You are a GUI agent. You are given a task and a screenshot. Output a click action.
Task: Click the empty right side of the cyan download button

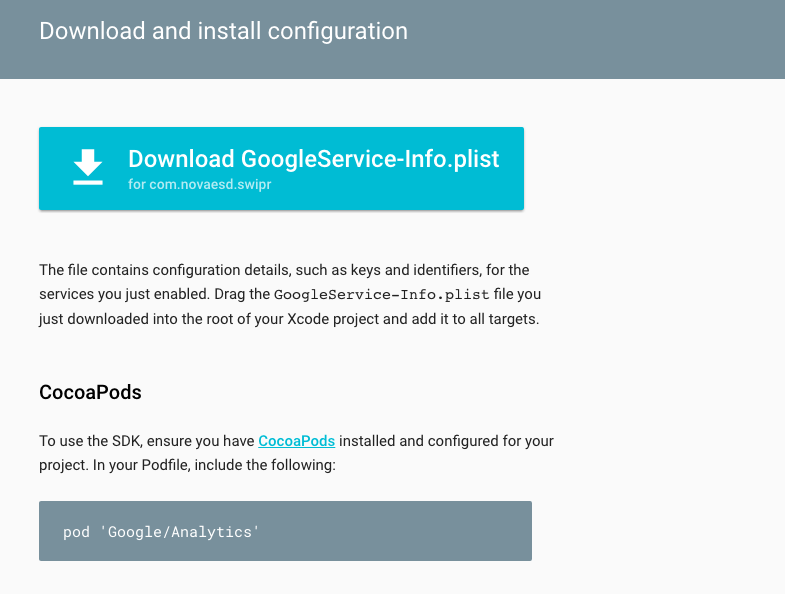pyautogui.click(x=512, y=168)
